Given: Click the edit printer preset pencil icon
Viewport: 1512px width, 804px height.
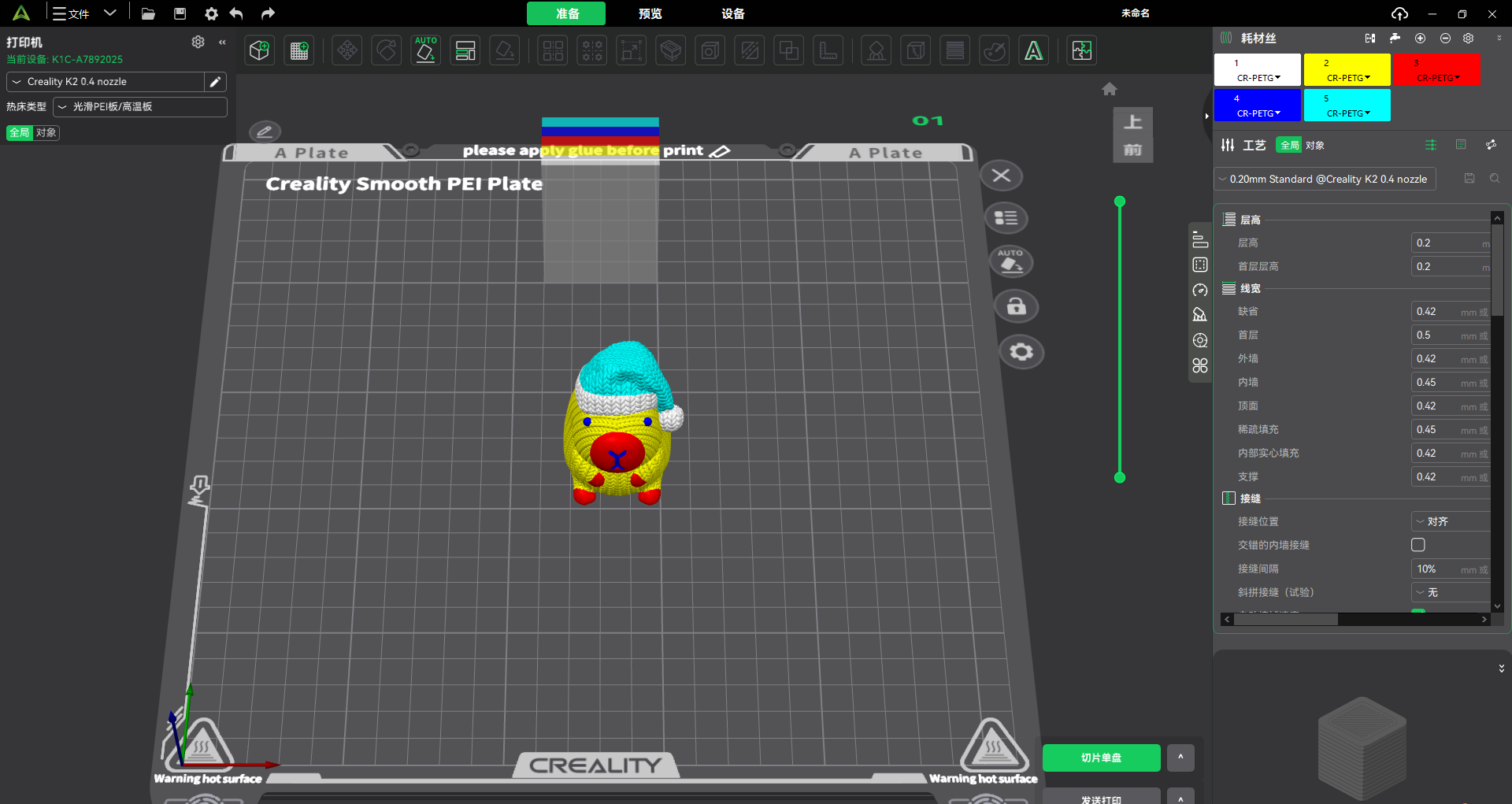Looking at the screenshot, I should click(x=215, y=82).
